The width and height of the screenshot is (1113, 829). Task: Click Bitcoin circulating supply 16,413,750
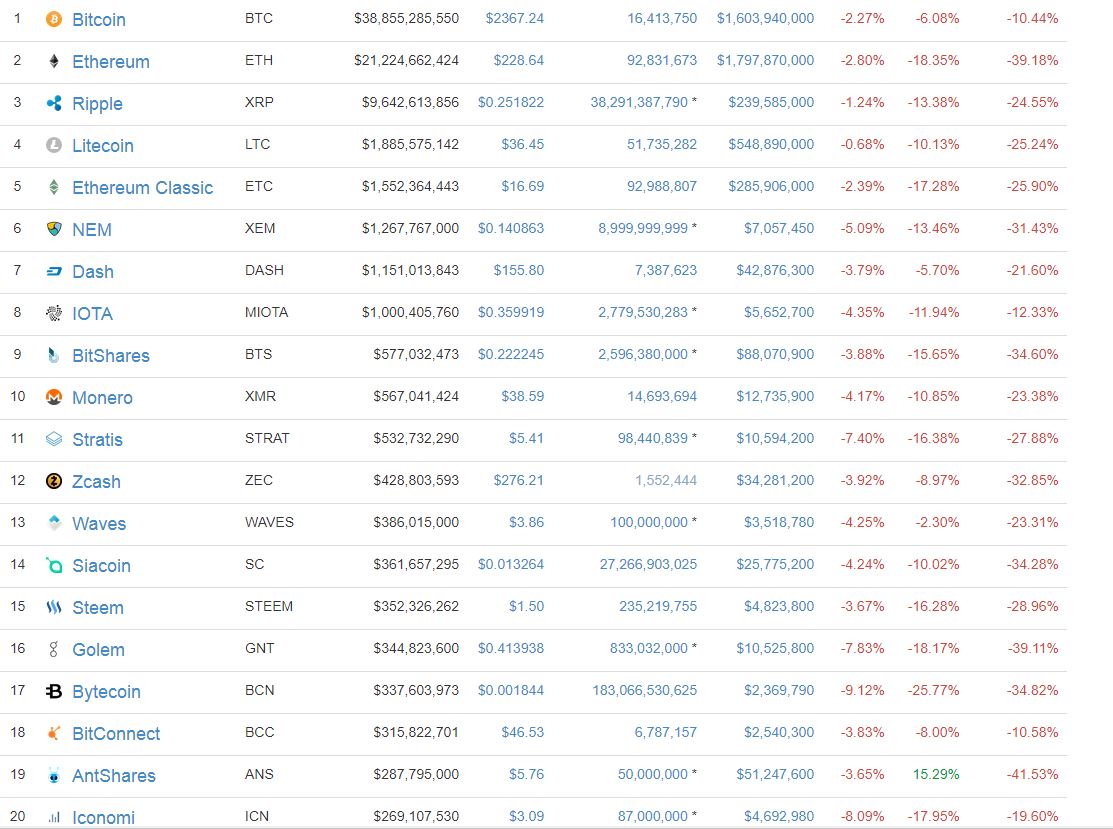[662, 18]
